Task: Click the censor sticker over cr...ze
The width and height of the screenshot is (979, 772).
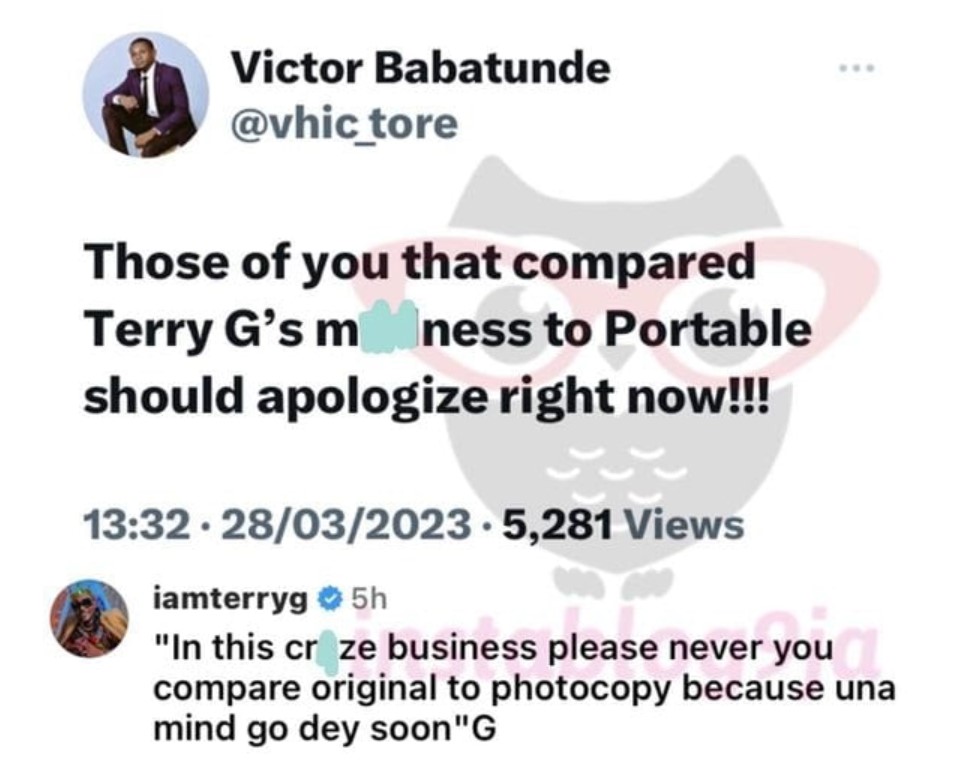Action: pyautogui.click(x=328, y=650)
